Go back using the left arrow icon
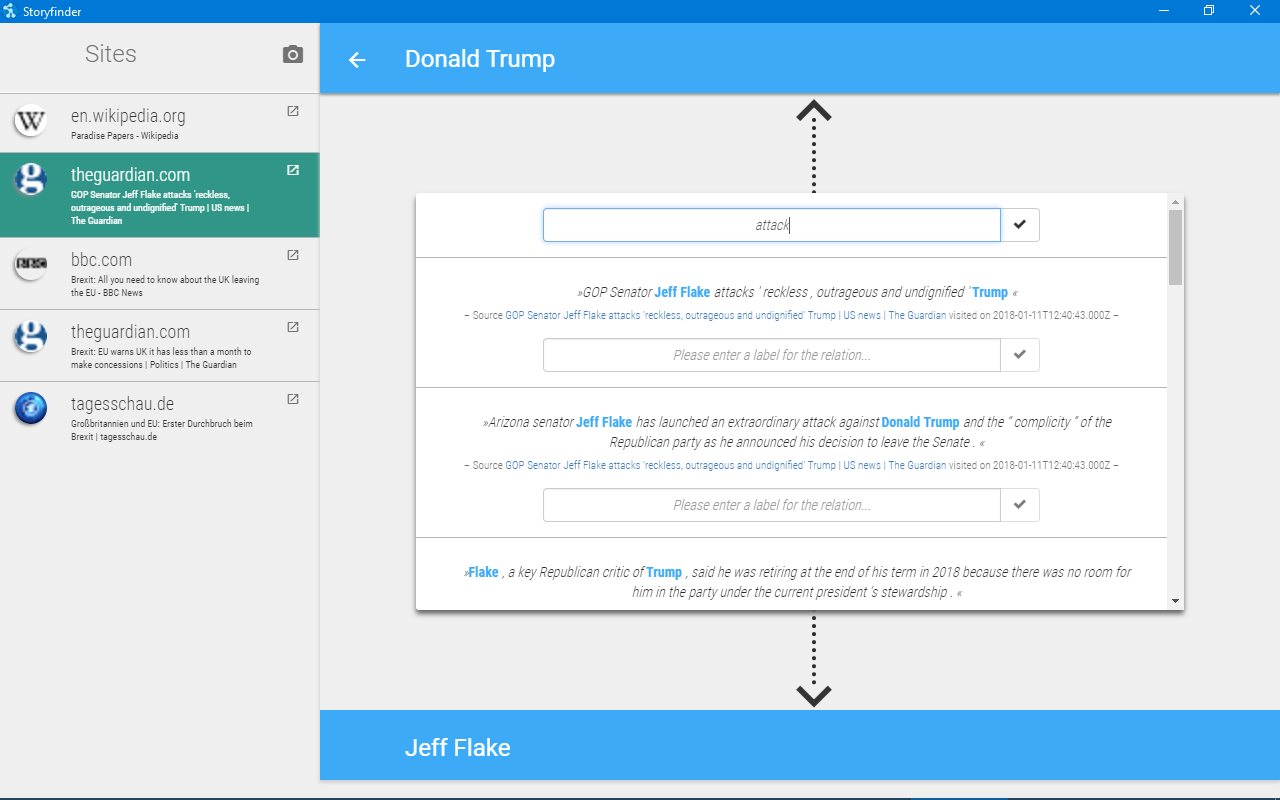The height and width of the screenshot is (800, 1280). pyautogui.click(x=357, y=60)
